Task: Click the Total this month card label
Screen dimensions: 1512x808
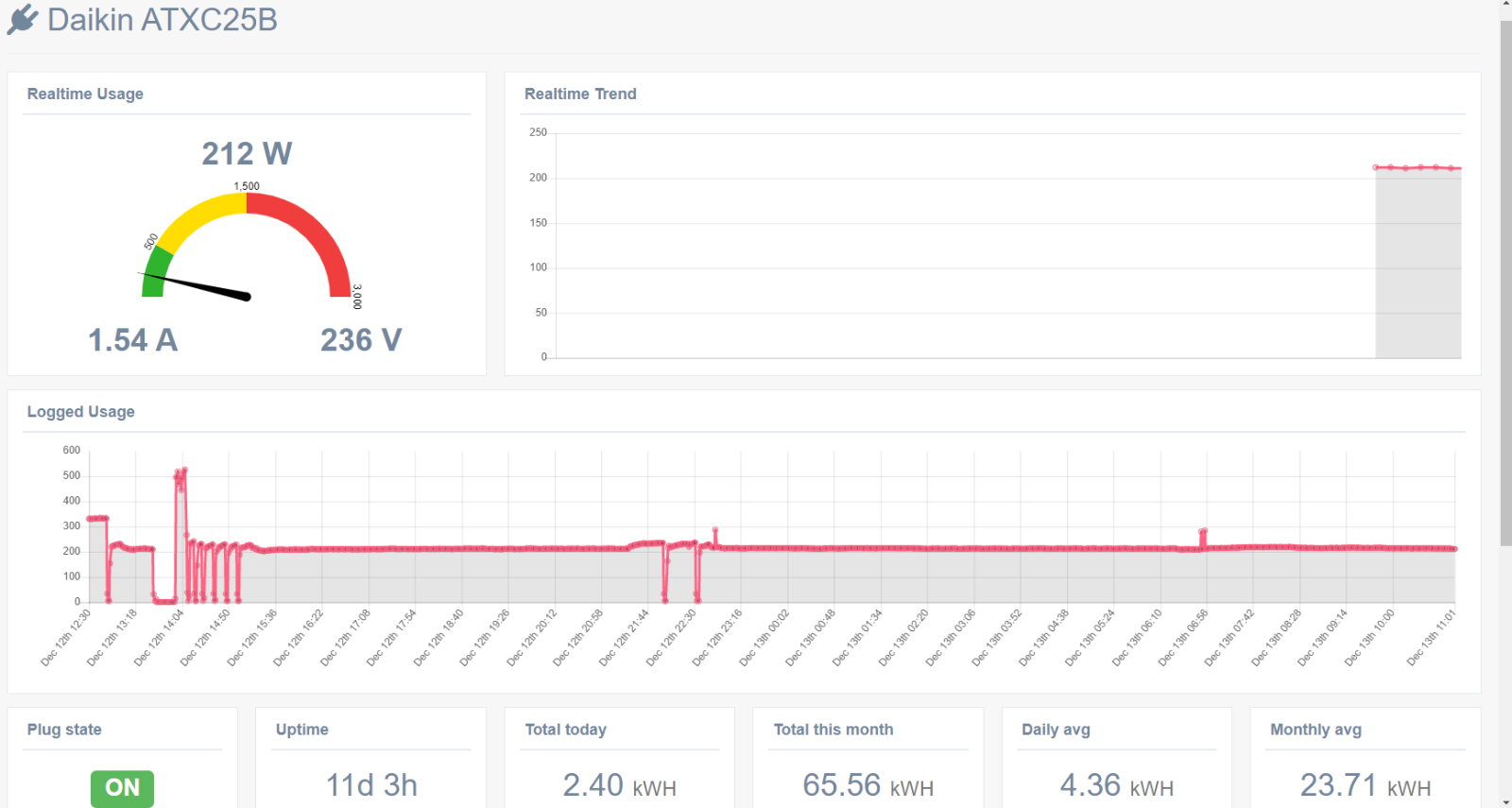Action: tap(833, 730)
